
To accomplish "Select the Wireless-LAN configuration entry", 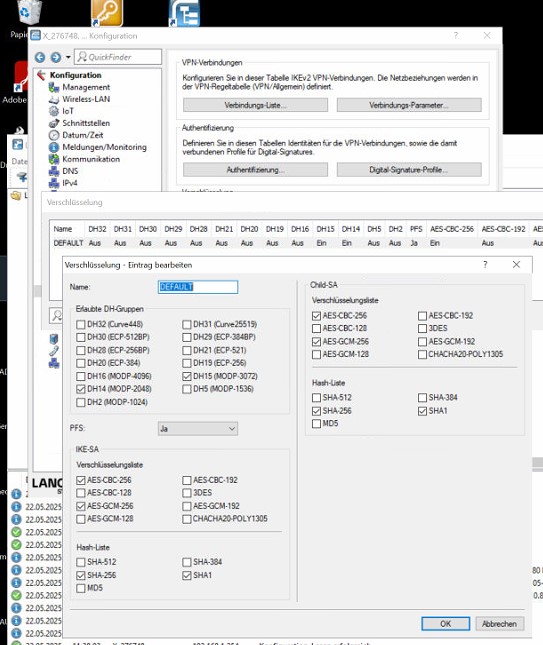I will point(86,99).
